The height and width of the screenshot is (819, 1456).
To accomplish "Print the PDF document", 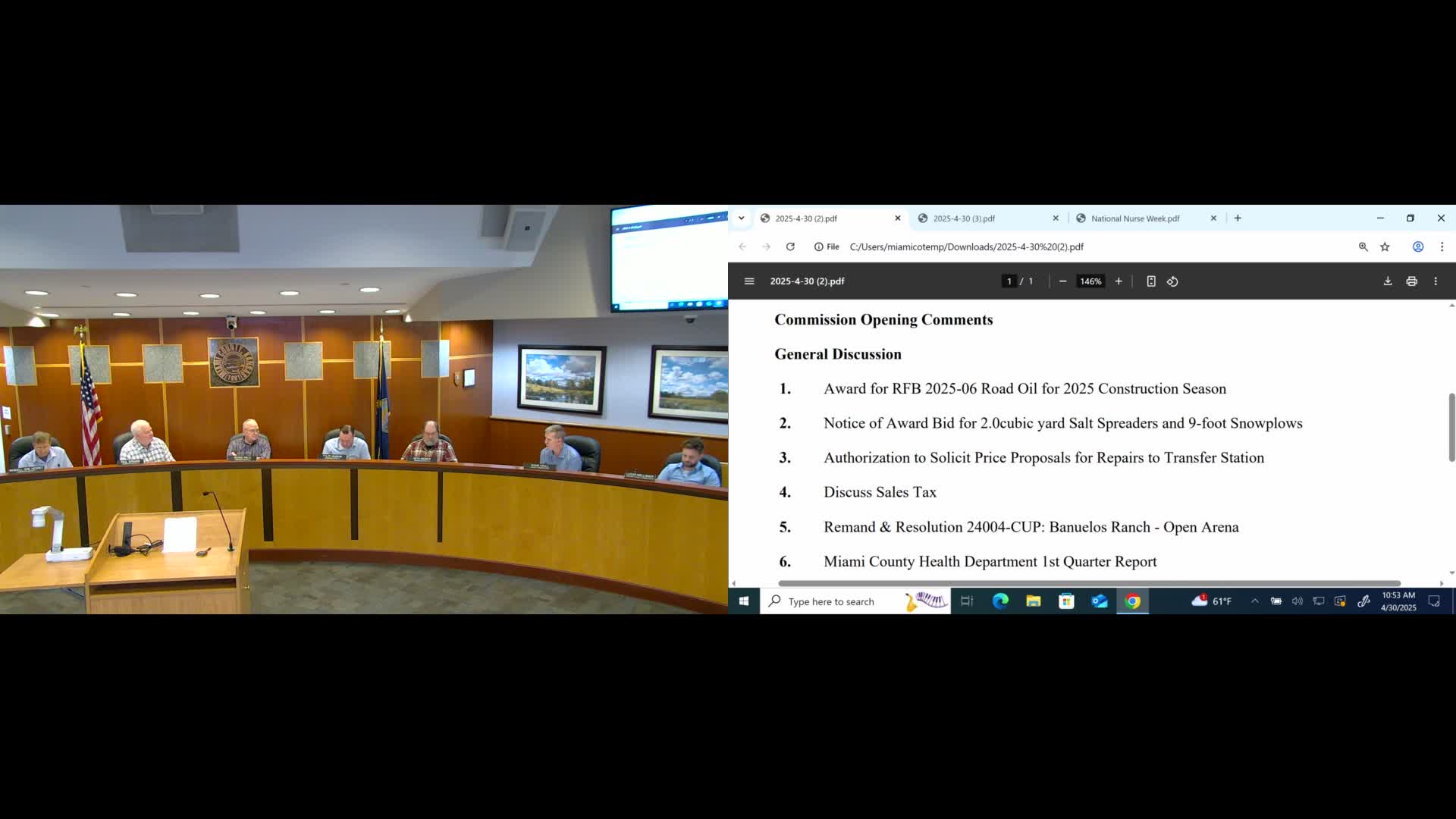I will (x=1411, y=281).
